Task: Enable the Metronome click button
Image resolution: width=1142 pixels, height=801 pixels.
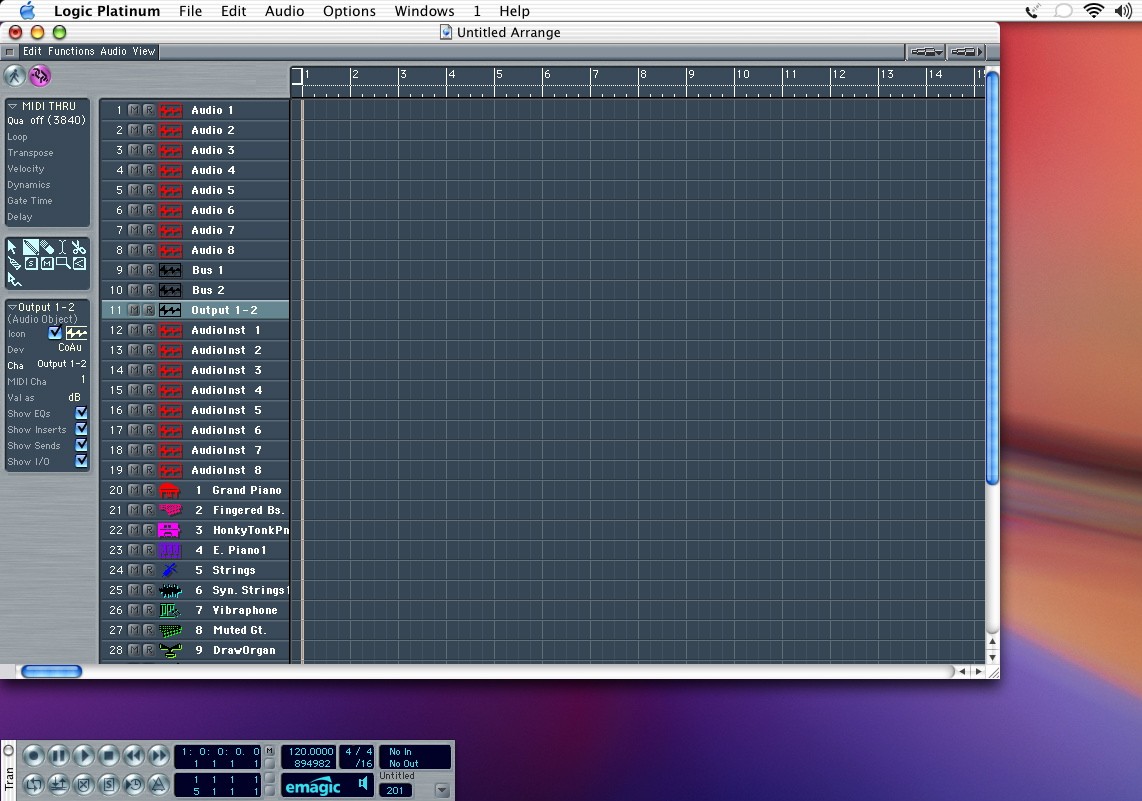Action: click(158, 784)
